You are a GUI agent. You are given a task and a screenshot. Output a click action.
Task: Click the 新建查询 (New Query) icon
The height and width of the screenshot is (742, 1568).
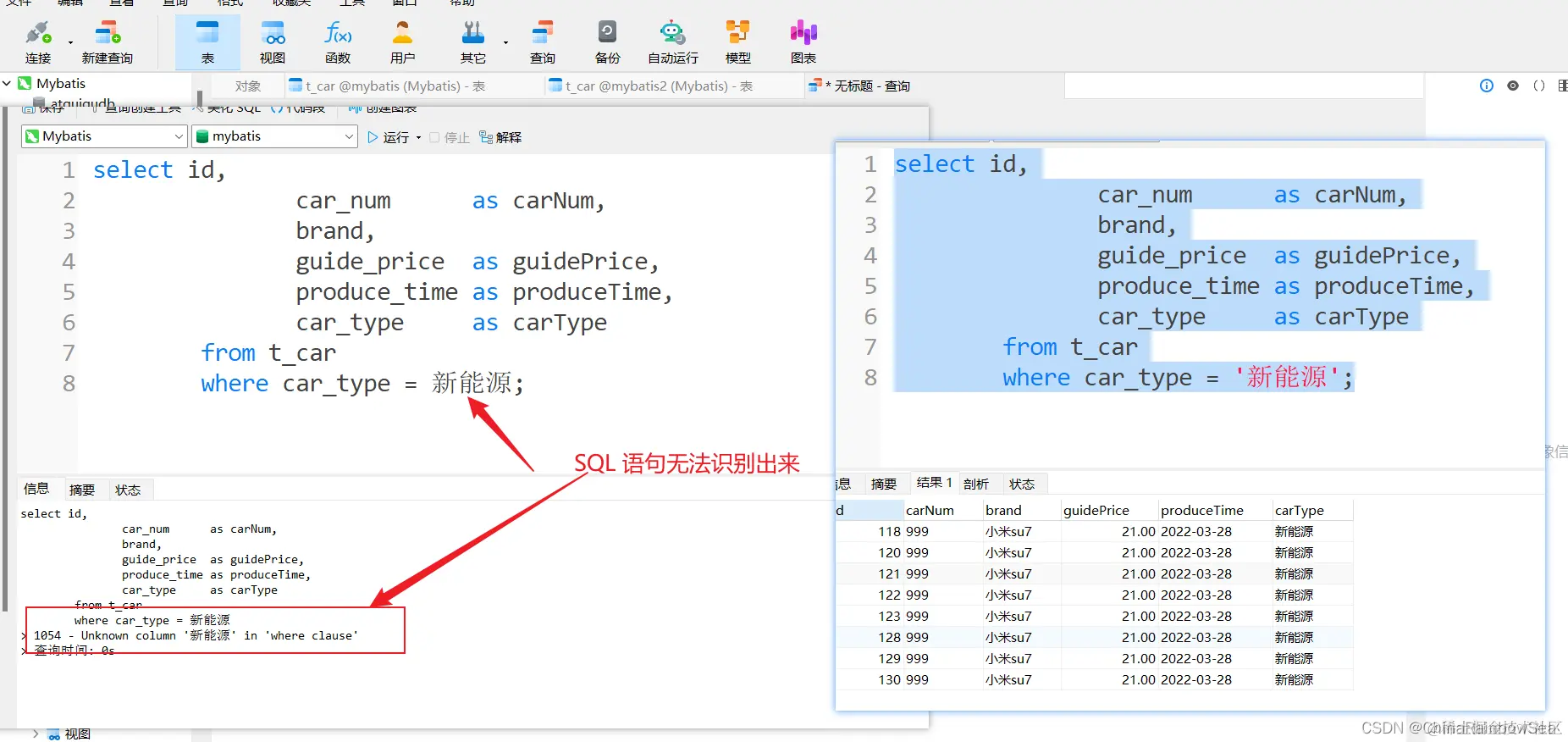point(108,42)
